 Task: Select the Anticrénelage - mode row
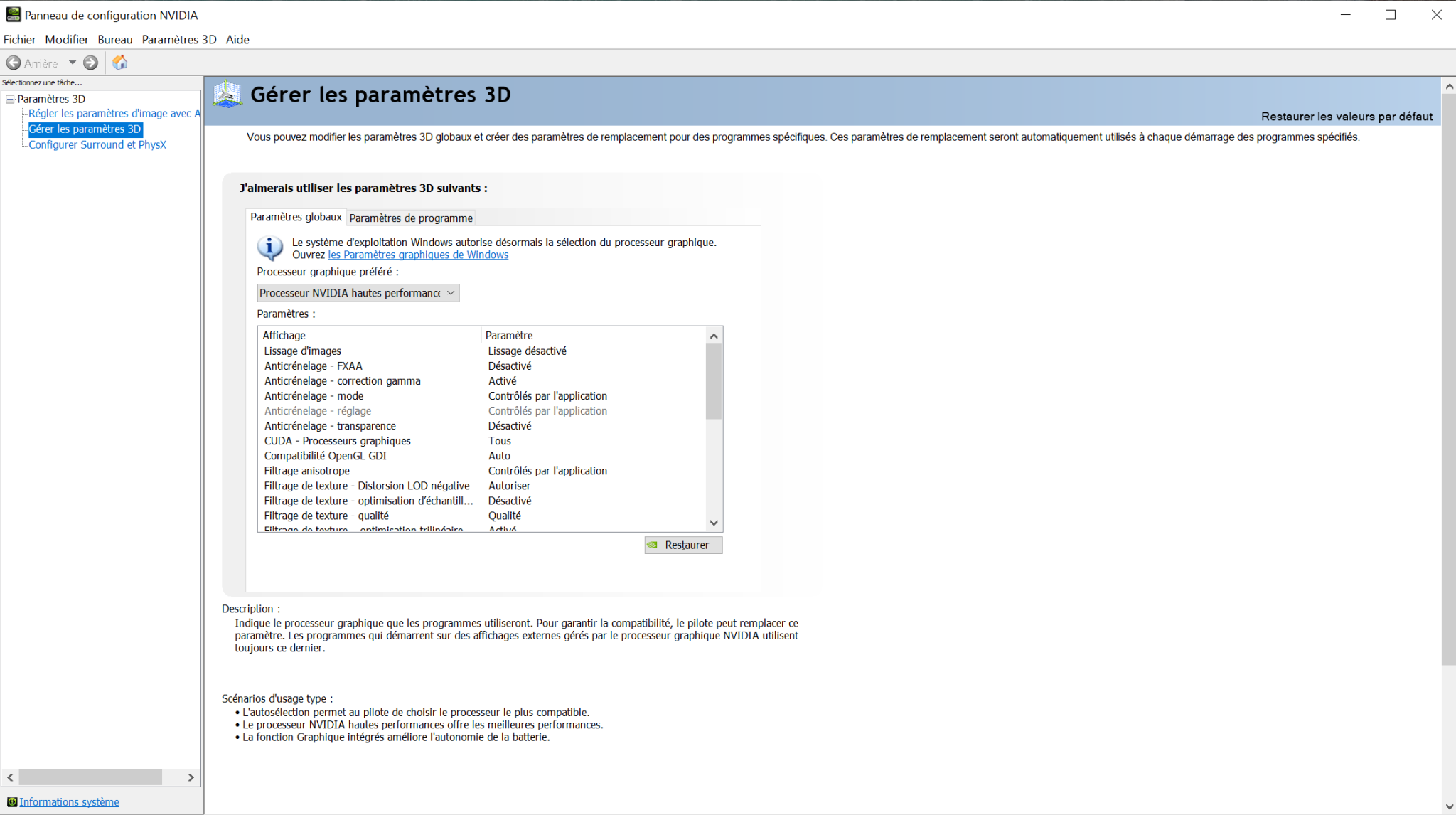pos(482,396)
